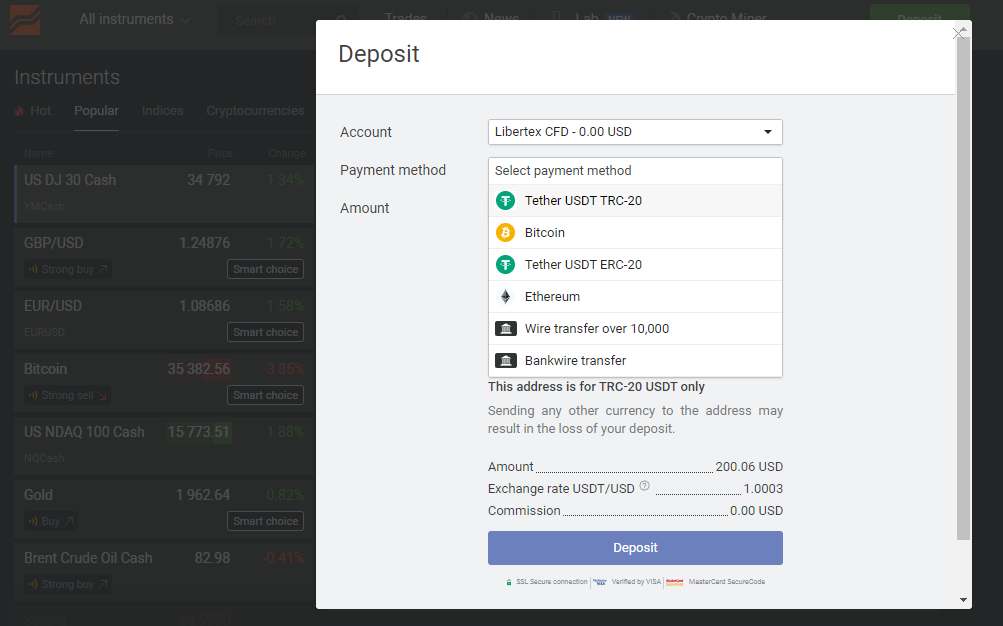
Task: Click Strong sell signal under Bitcoin
Action: tap(67, 395)
